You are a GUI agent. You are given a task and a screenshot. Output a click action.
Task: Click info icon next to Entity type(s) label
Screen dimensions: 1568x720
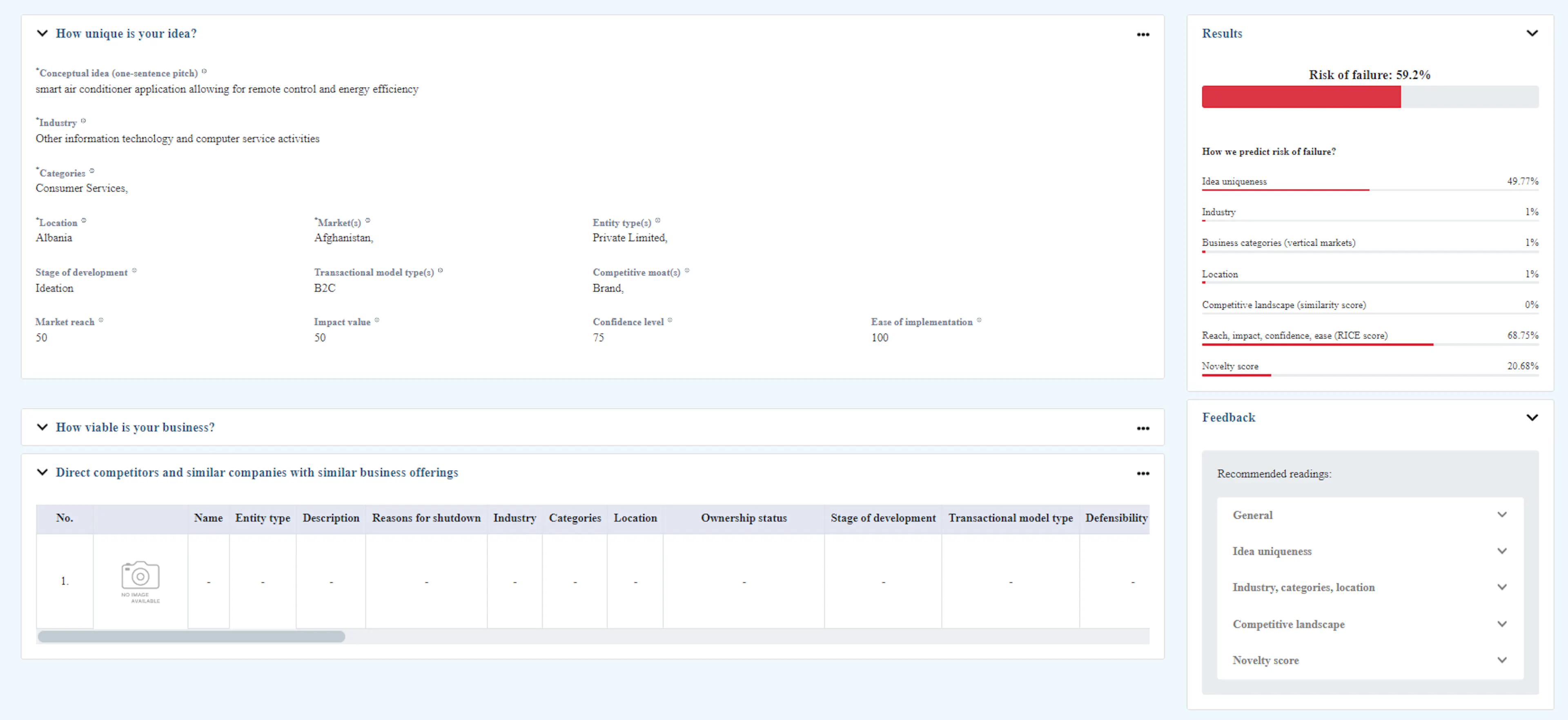point(658,220)
